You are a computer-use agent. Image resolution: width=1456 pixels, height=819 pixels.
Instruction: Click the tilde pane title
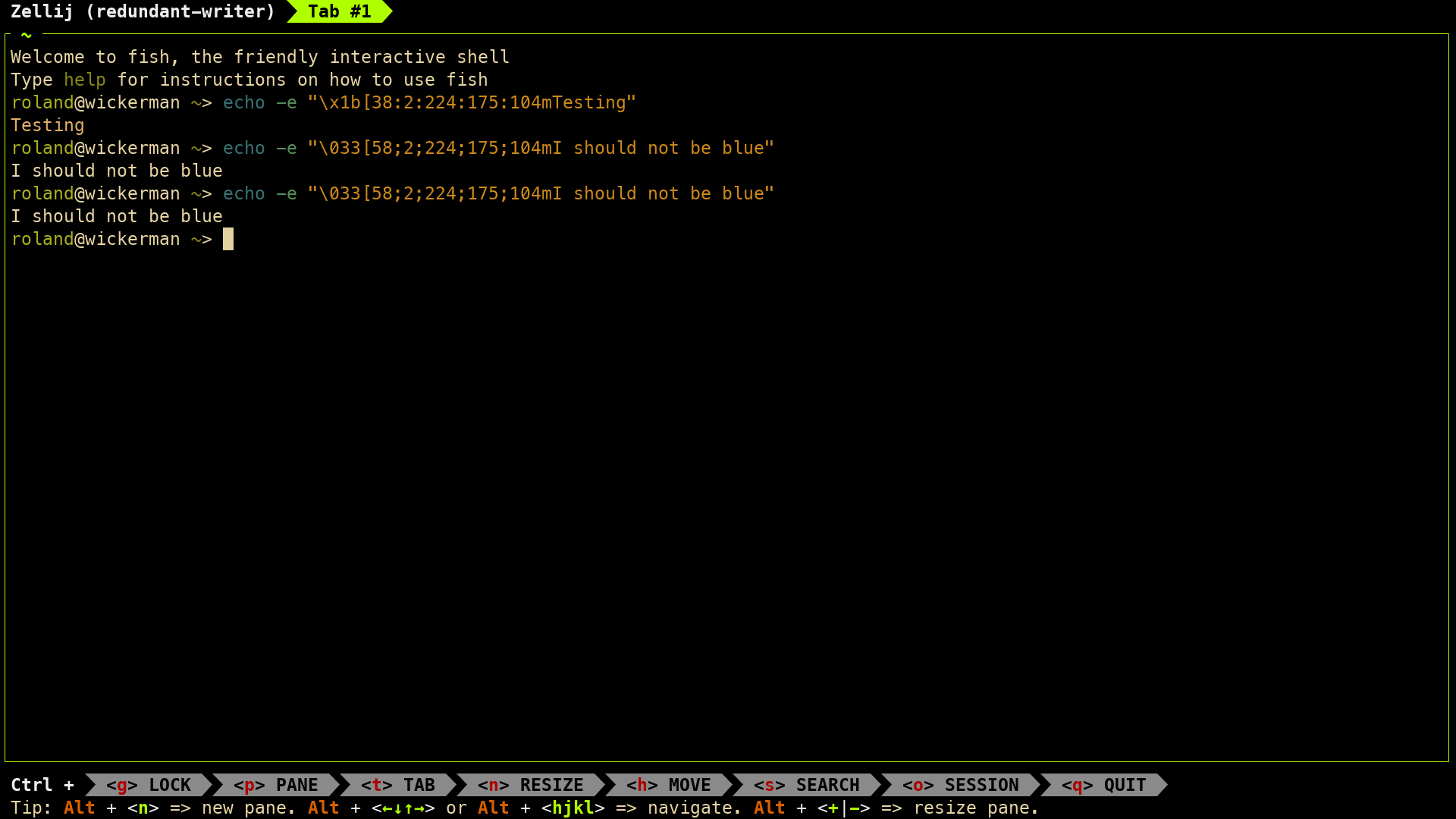click(27, 35)
